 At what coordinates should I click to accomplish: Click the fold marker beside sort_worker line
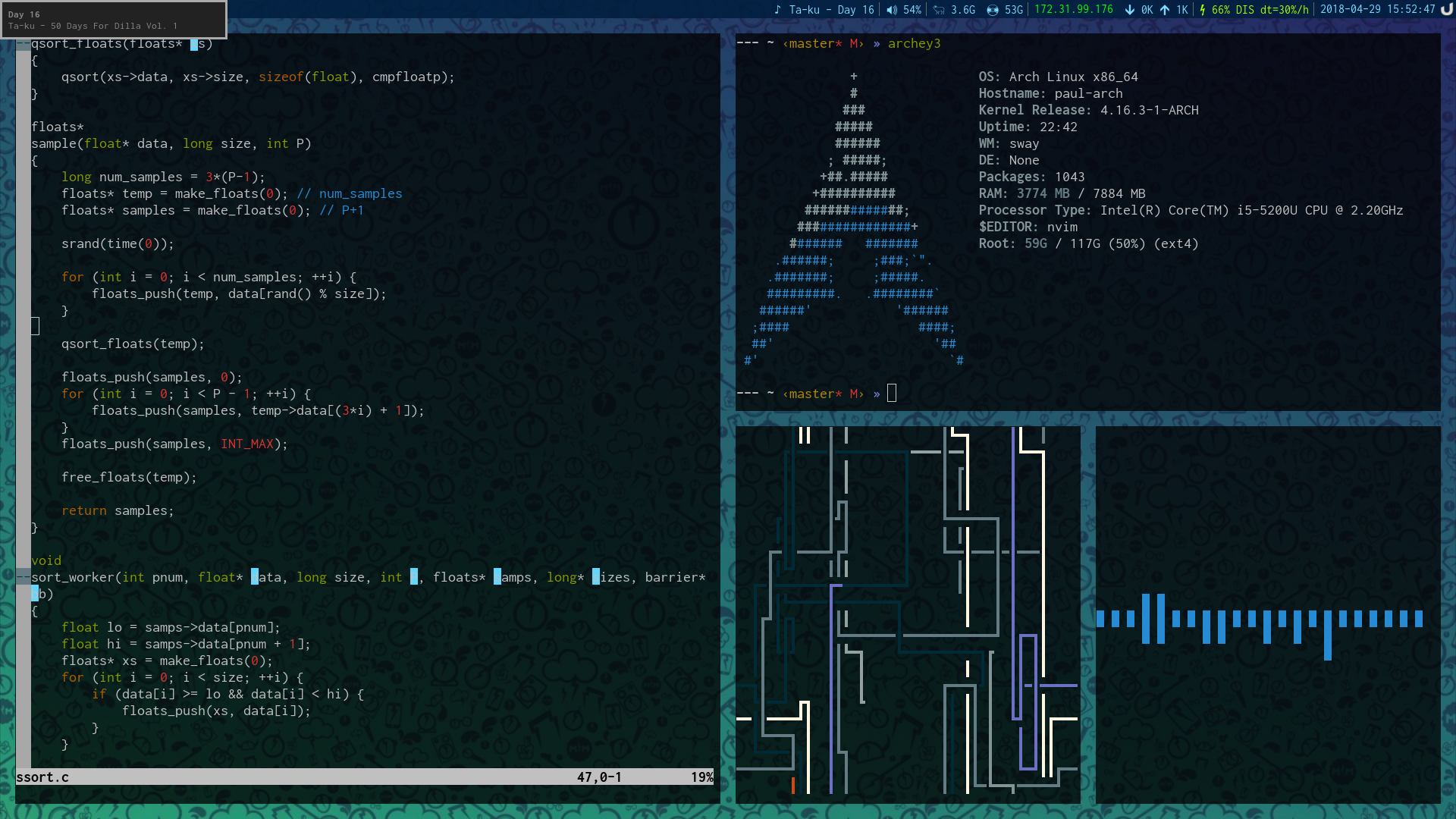point(23,577)
